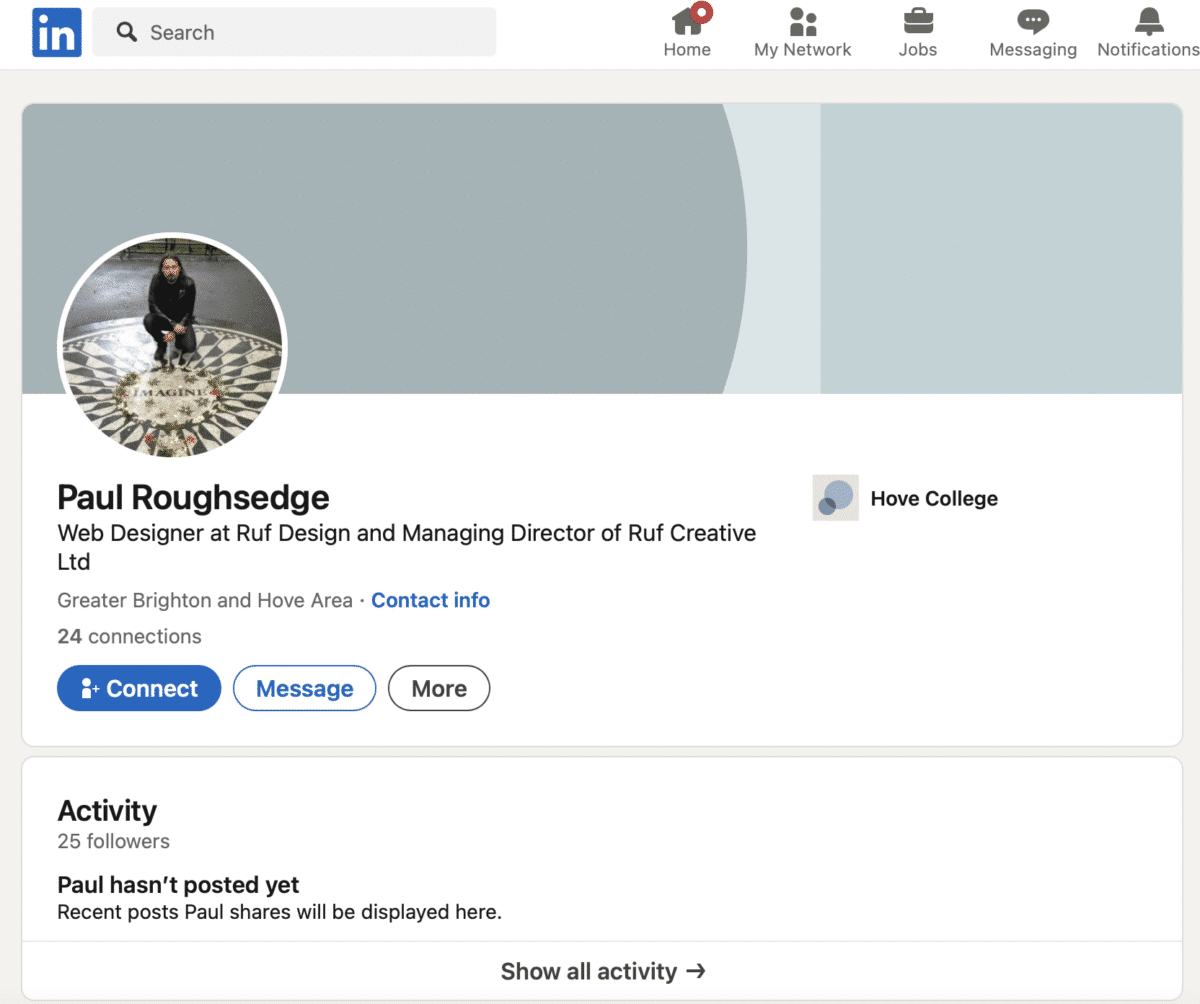Open the Contact info link
Image resolution: width=1200 pixels, height=1004 pixels.
(431, 600)
